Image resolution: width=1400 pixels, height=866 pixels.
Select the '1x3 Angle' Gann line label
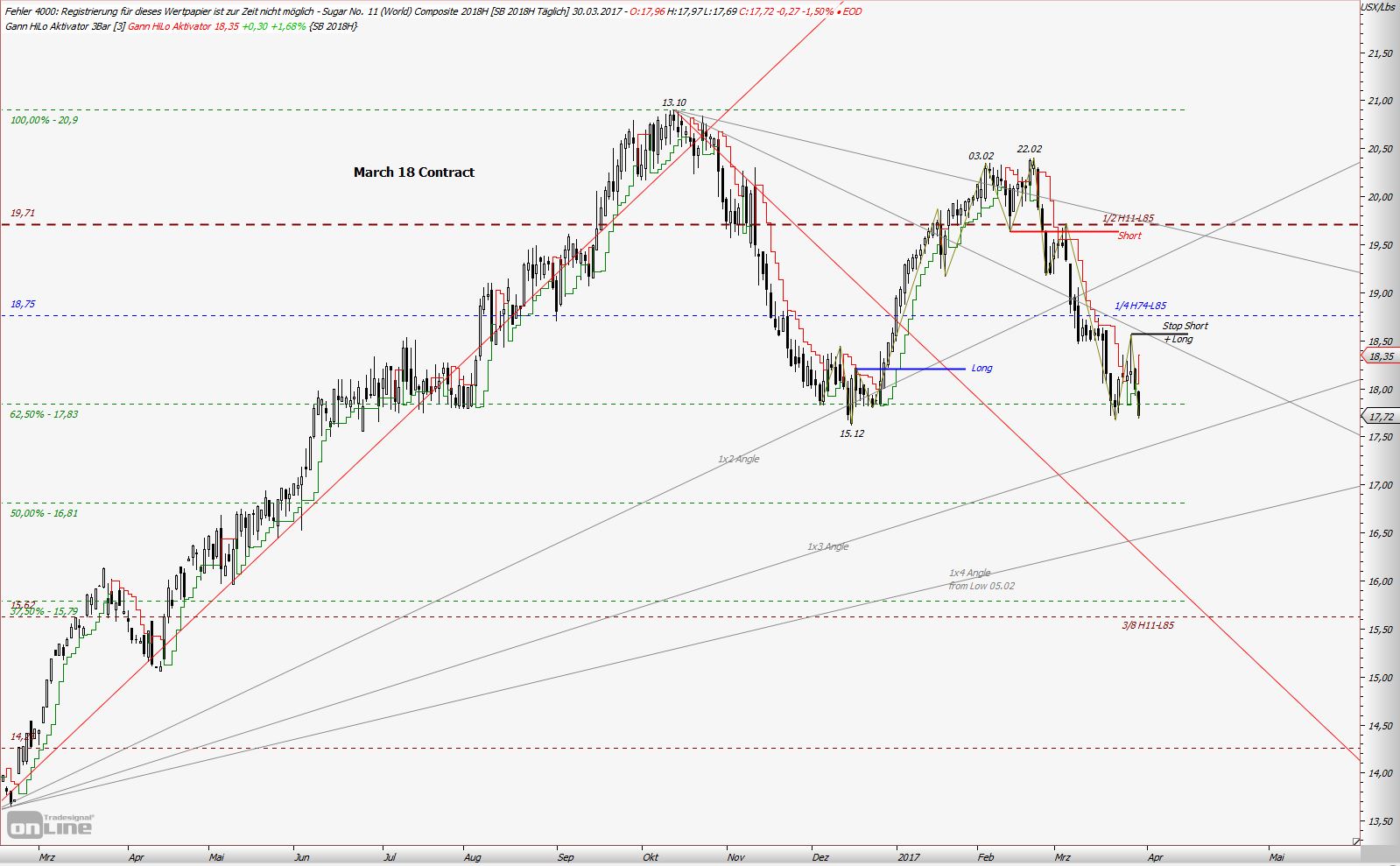[x=827, y=546]
